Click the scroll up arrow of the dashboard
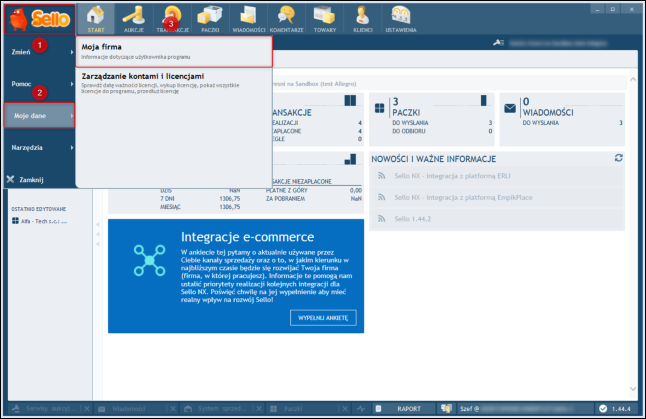This screenshot has width=646, height=419. 633,79
